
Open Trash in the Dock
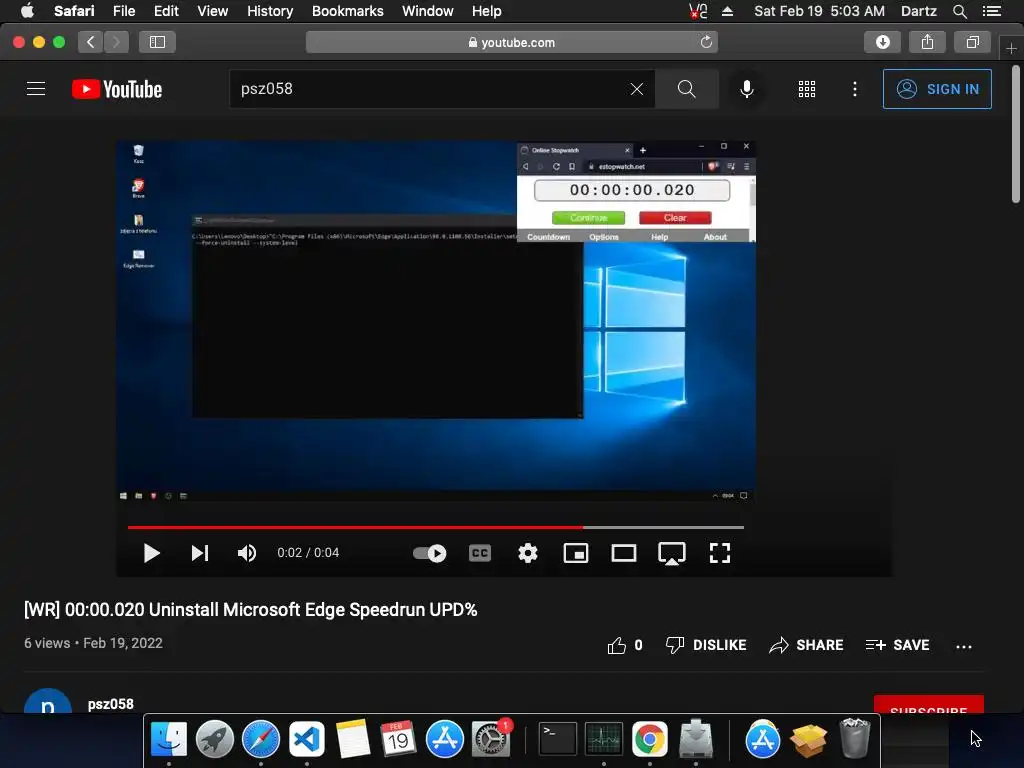pyautogui.click(x=854, y=738)
